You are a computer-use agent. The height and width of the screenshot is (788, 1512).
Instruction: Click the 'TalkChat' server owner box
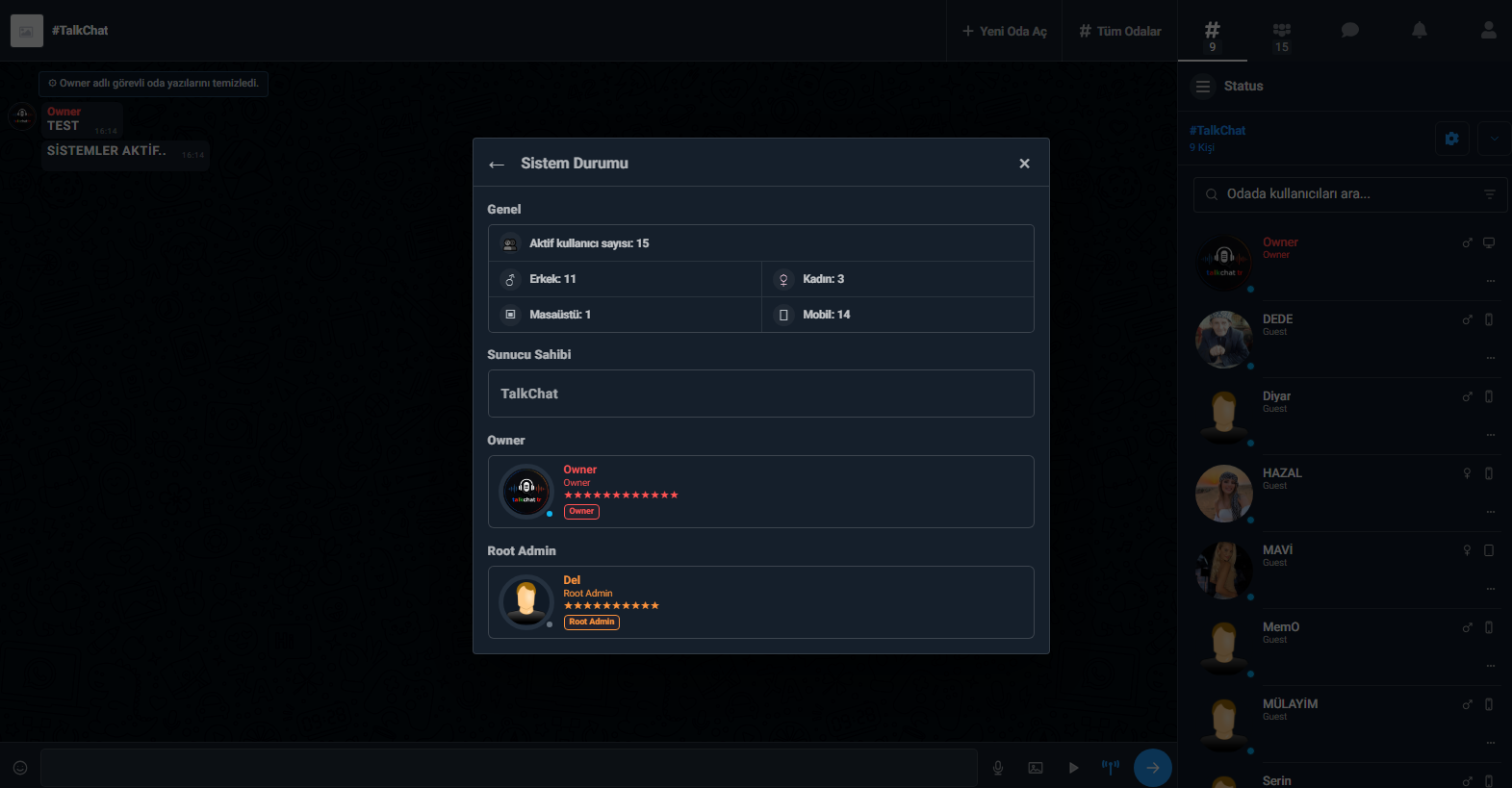pos(761,394)
